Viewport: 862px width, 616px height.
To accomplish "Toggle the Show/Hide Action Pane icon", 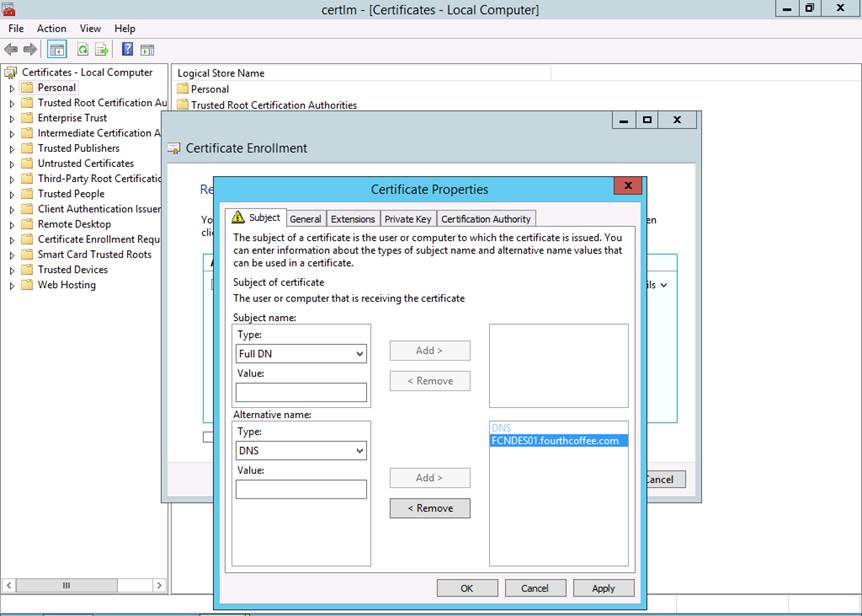I will tap(147, 49).
